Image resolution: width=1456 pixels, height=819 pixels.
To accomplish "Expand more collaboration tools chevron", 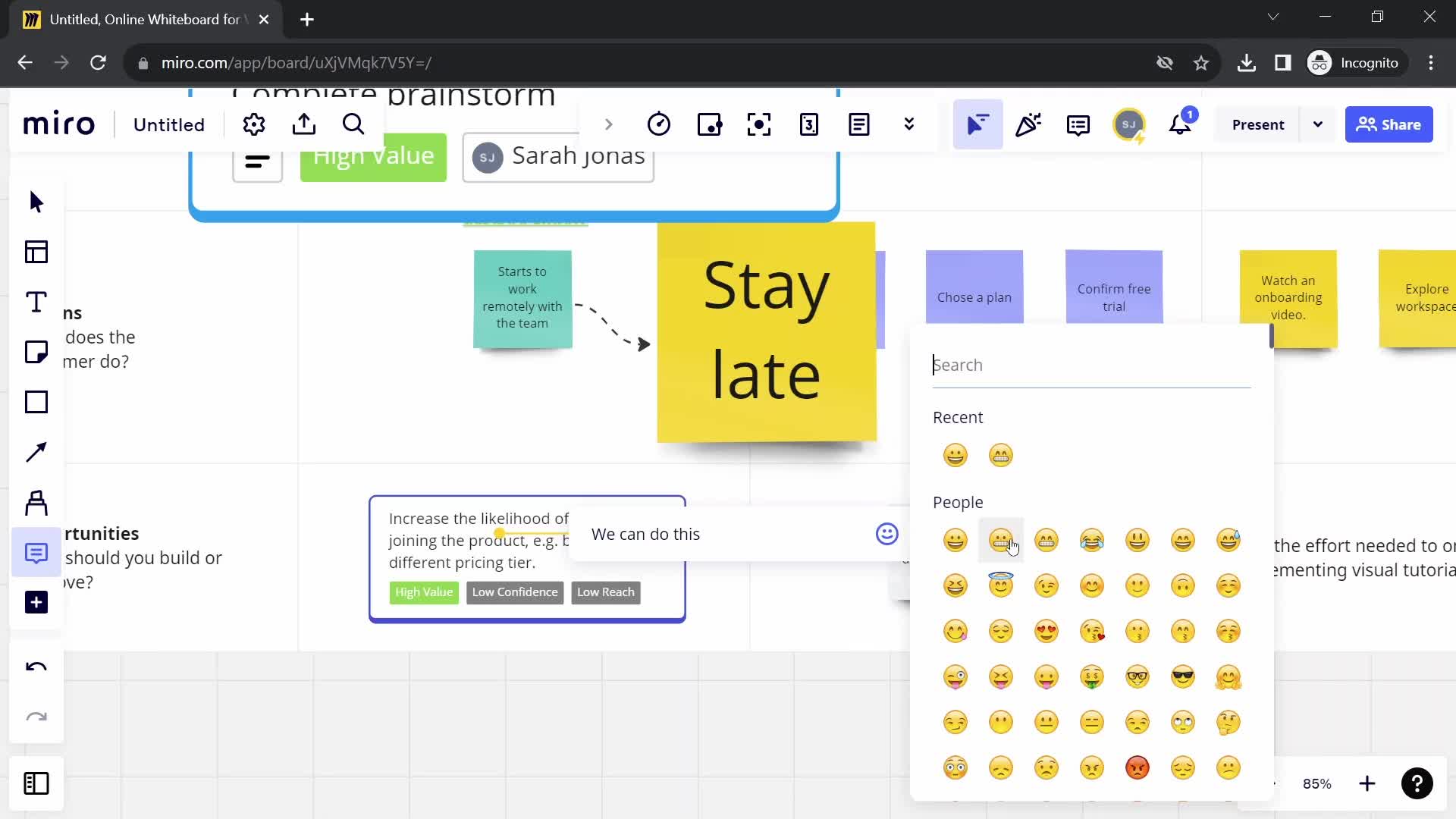I will (x=909, y=124).
